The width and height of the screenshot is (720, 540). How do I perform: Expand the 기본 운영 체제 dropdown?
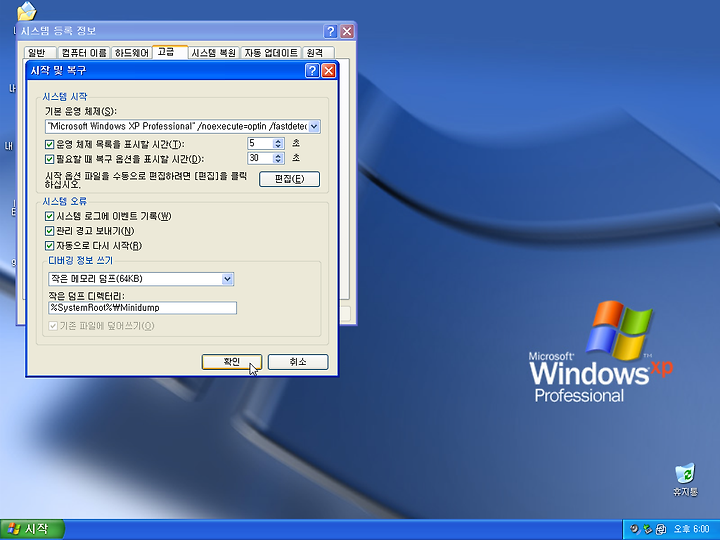pyautogui.click(x=314, y=126)
